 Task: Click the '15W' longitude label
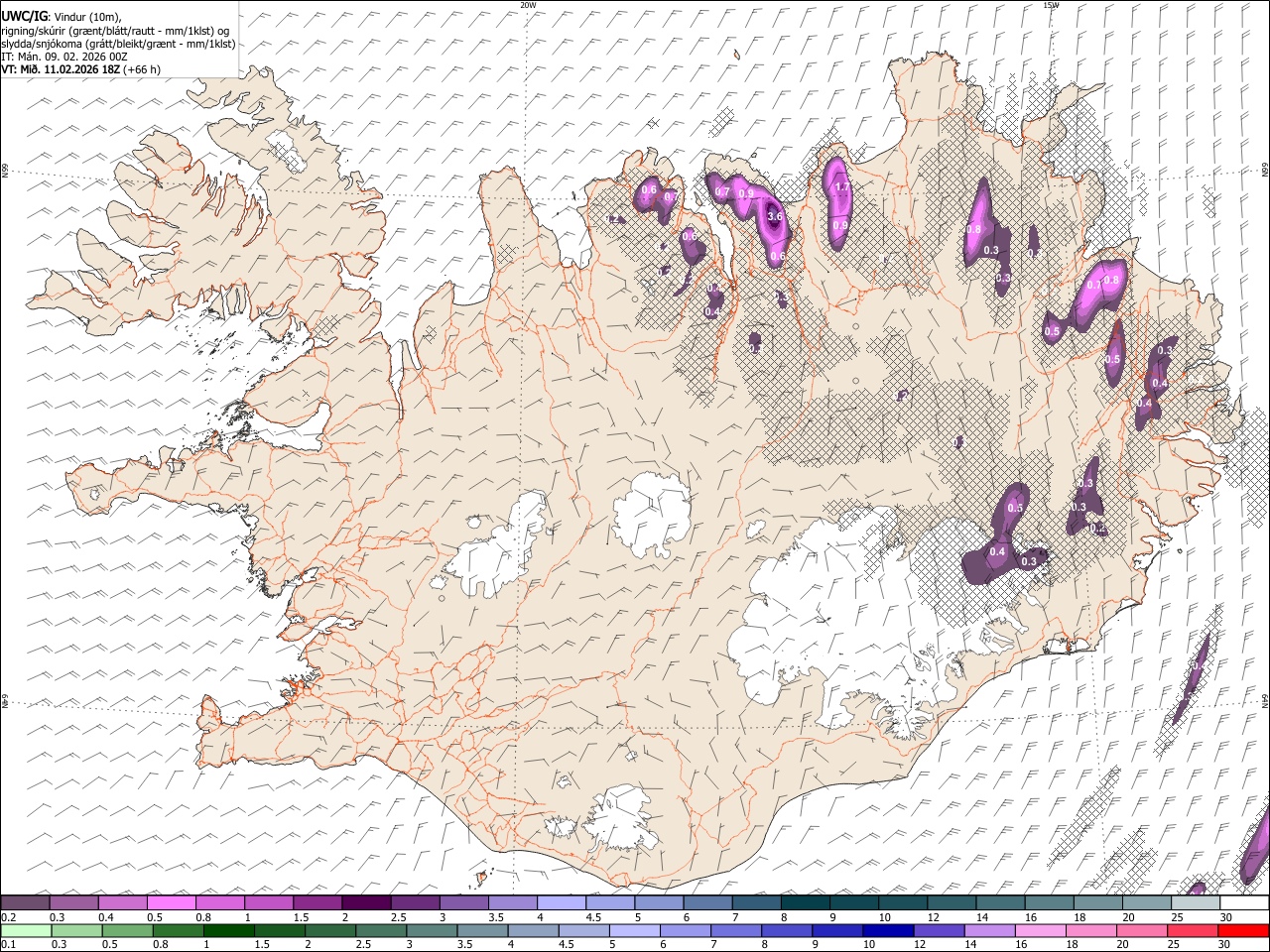tap(1051, 5)
